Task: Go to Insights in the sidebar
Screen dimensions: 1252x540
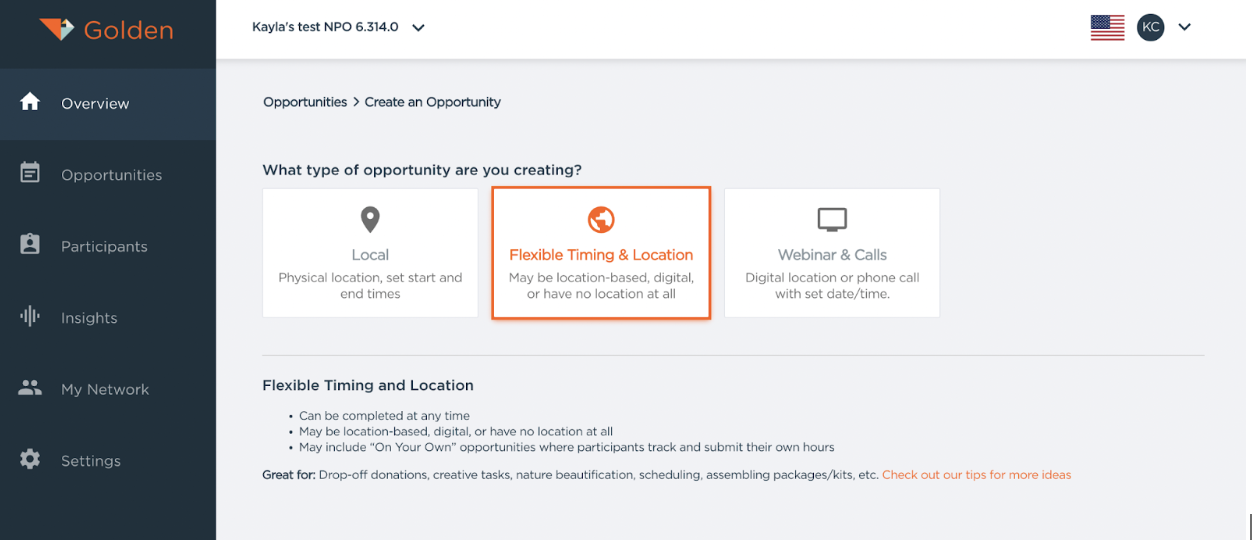Action: (x=89, y=318)
